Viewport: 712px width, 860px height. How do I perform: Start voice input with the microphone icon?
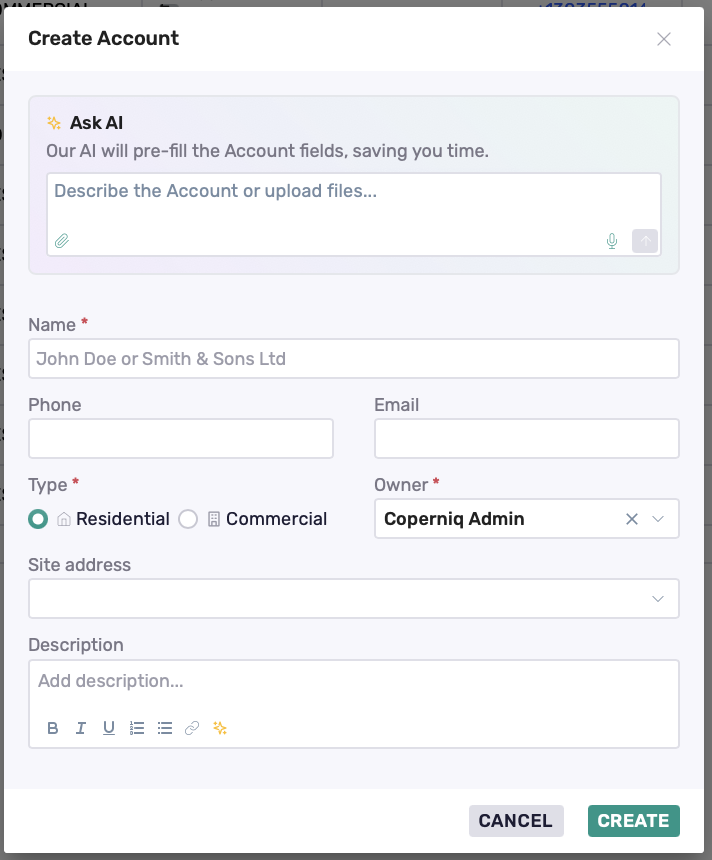pyautogui.click(x=612, y=241)
